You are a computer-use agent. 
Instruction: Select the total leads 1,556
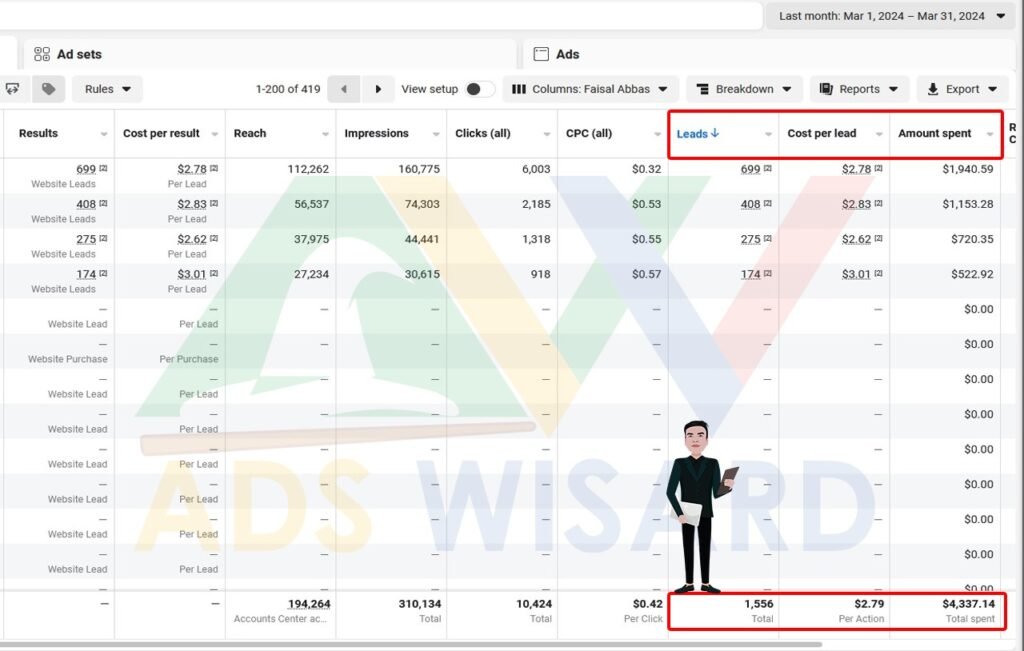tap(758, 604)
